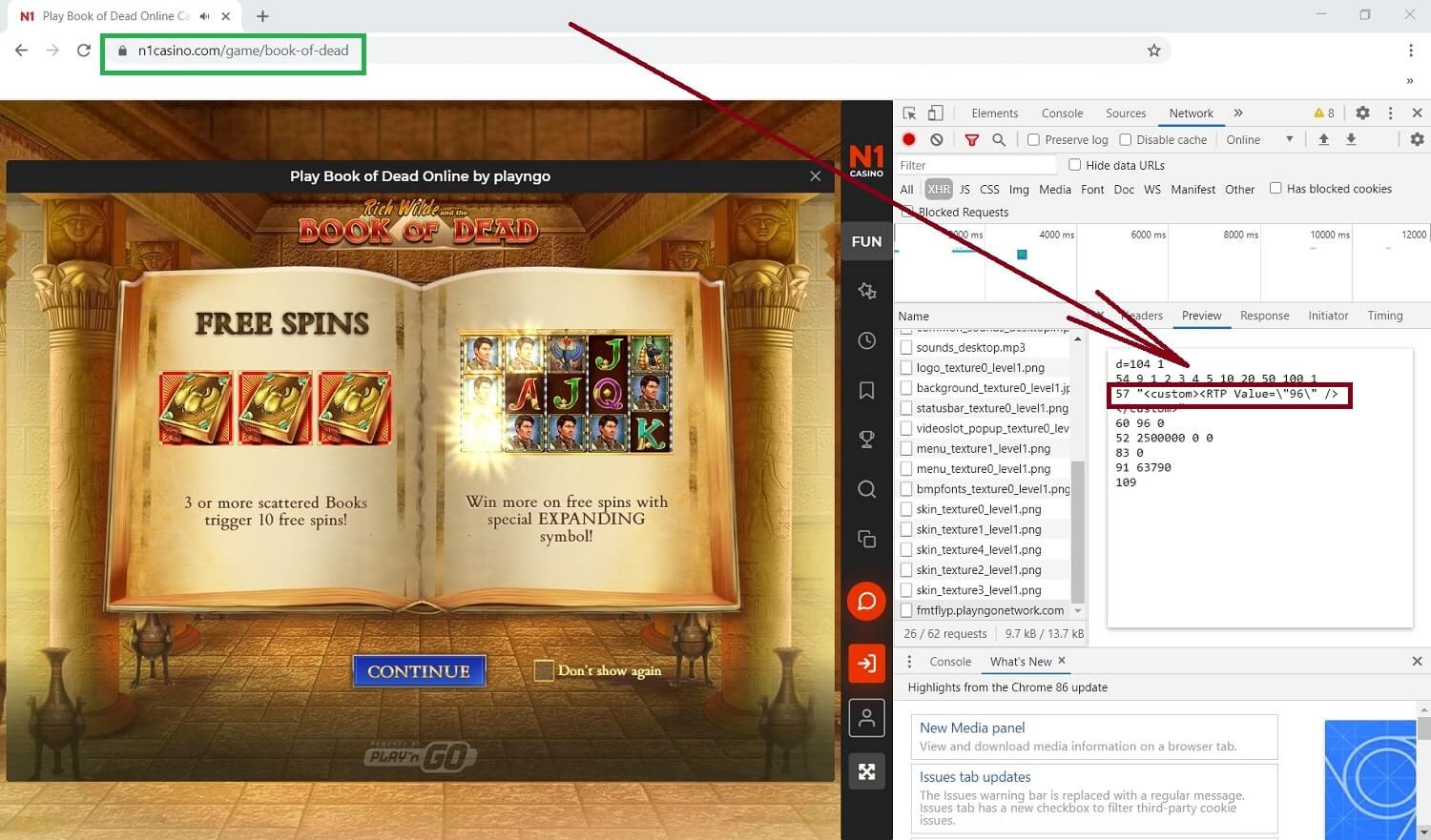
Task: Open DevTools customize three-dot menu
Action: point(1390,113)
